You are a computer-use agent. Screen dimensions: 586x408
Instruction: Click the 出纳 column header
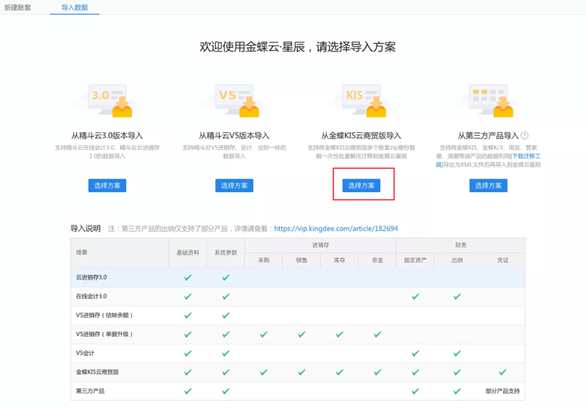tap(457, 260)
